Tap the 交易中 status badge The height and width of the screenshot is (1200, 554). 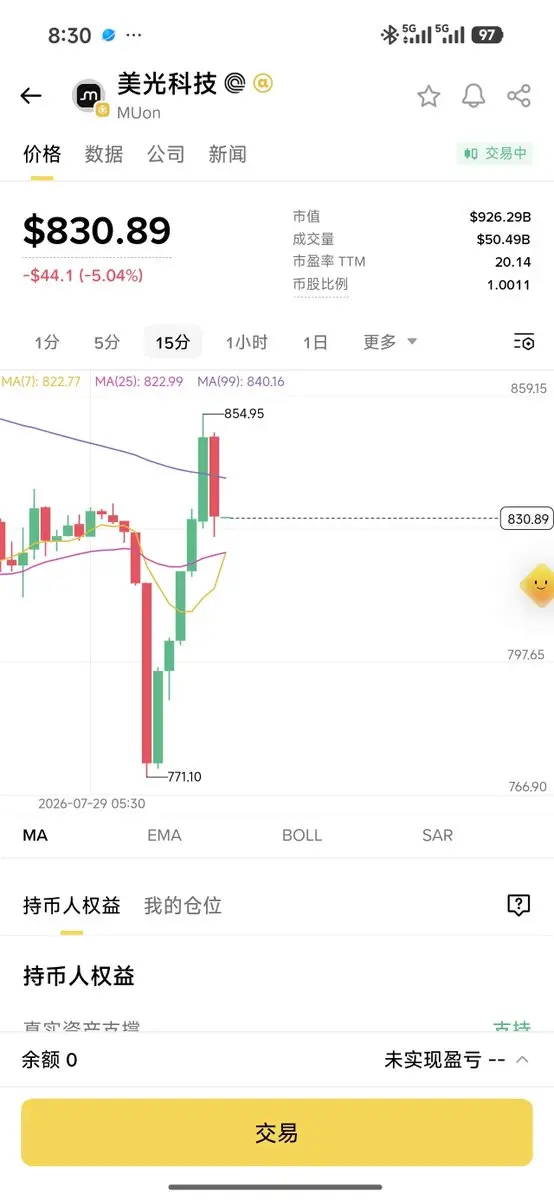pos(494,154)
